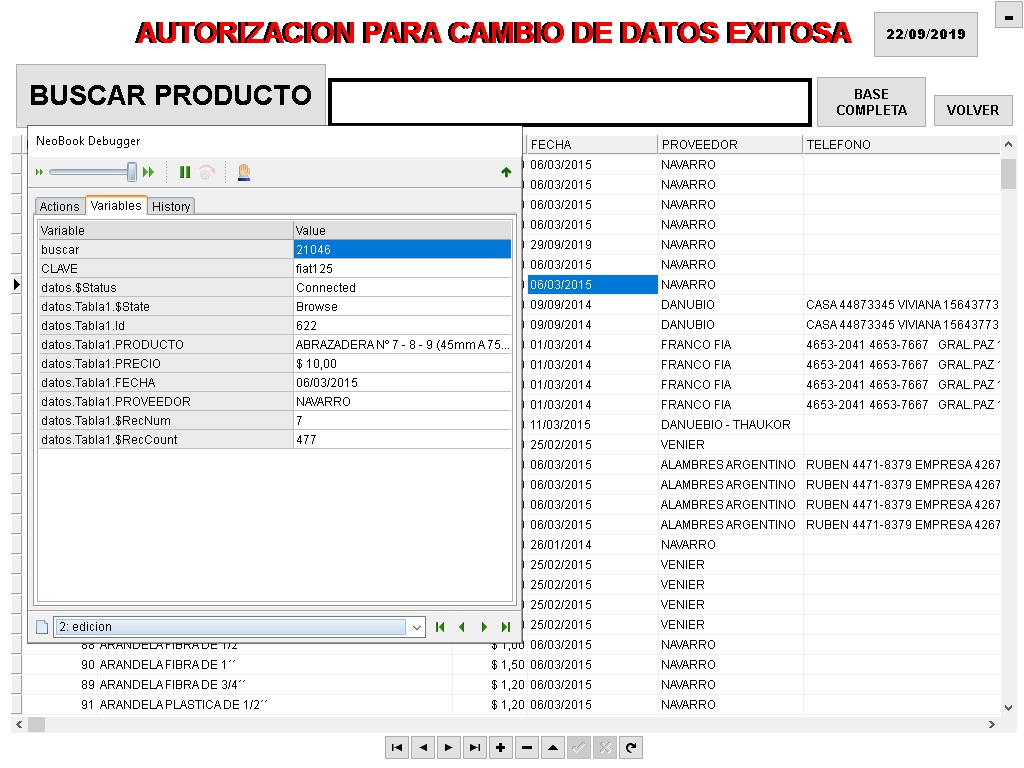Screen dimensions: 1024x768
Task: Click the fast double-arrow speed icon
Action: 149,172
